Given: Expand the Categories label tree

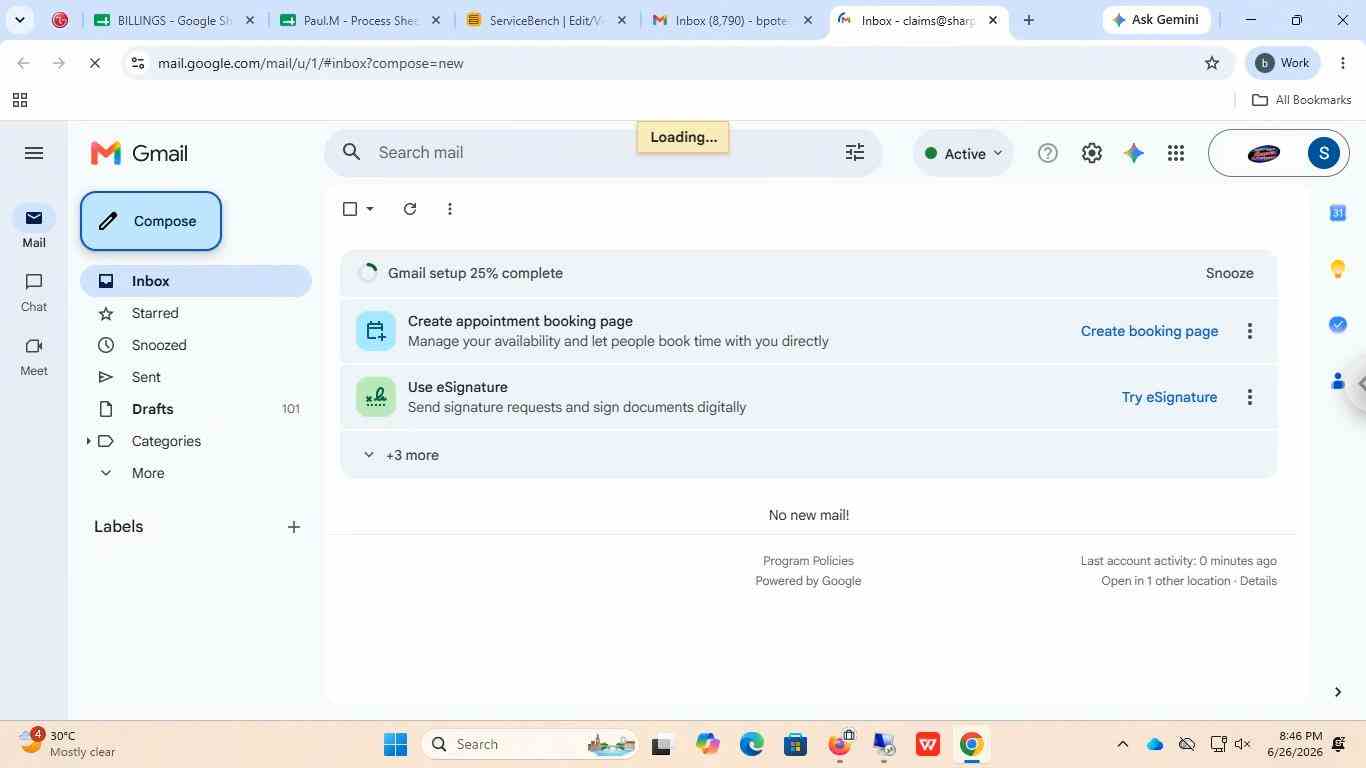Looking at the screenshot, I should (x=88, y=441).
